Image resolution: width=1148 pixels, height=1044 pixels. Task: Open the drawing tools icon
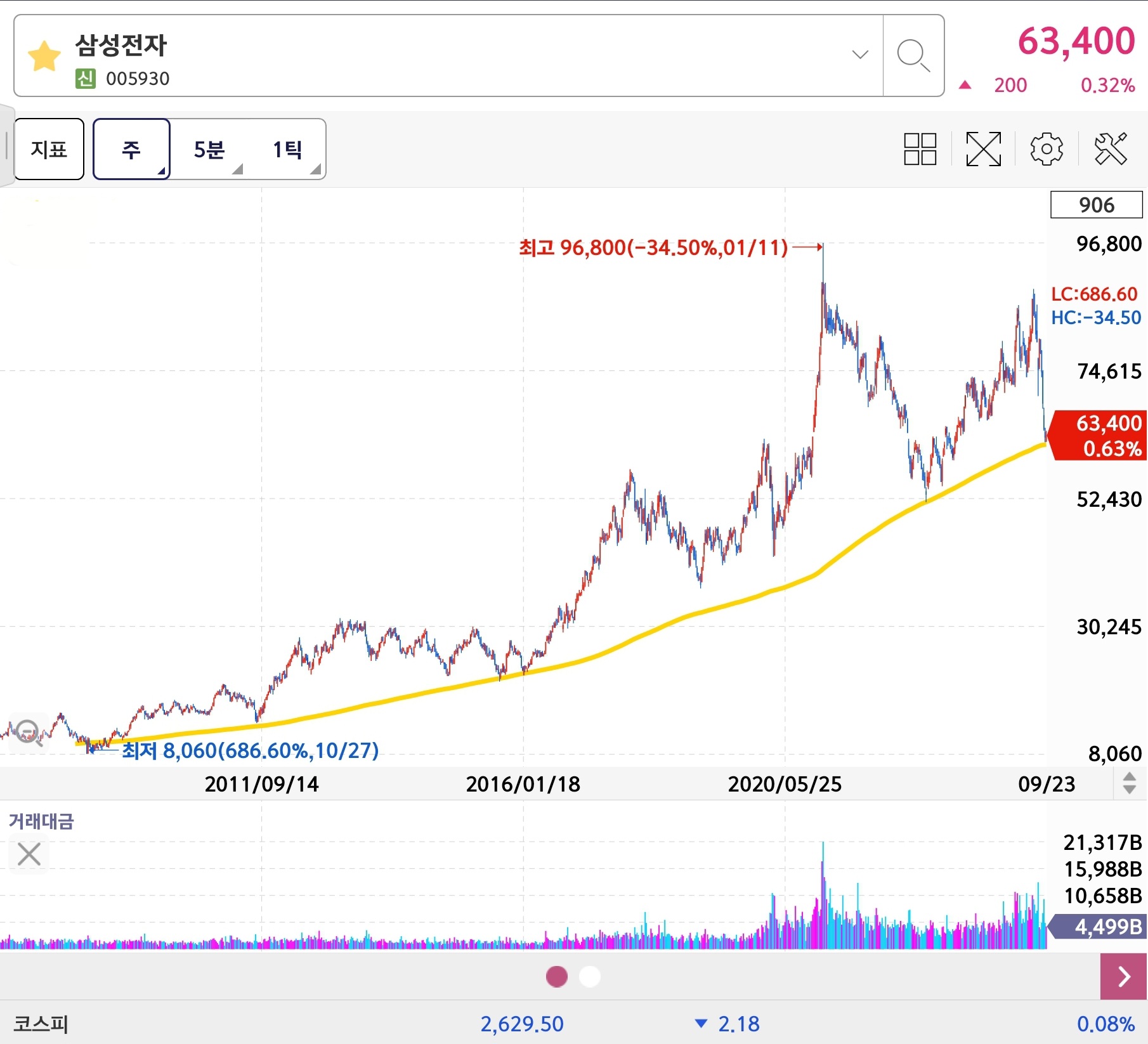[x=1111, y=149]
